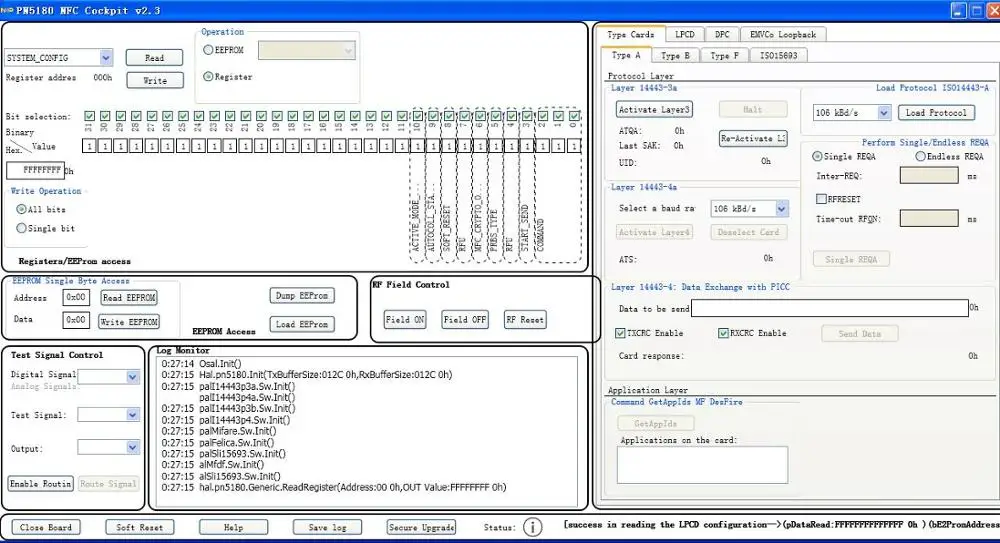Select the Register radio button

tap(208, 77)
